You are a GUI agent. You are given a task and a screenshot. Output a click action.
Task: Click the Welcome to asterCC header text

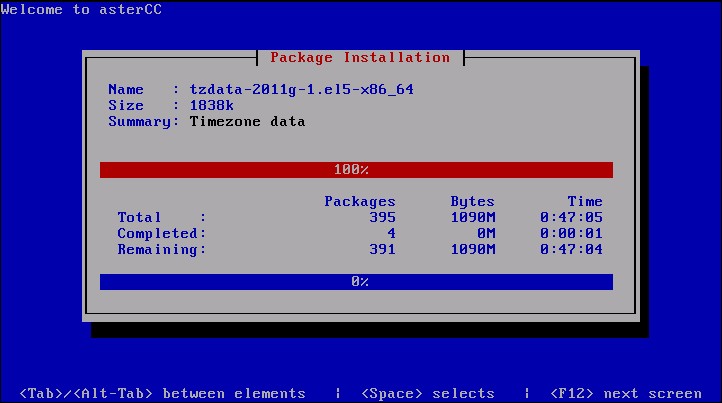(x=81, y=10)
